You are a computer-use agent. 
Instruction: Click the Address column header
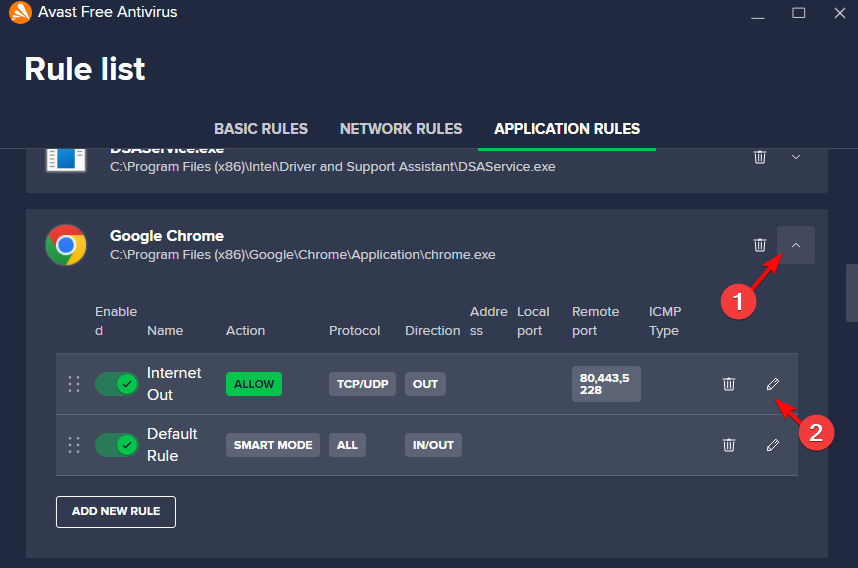click(488, 321)
